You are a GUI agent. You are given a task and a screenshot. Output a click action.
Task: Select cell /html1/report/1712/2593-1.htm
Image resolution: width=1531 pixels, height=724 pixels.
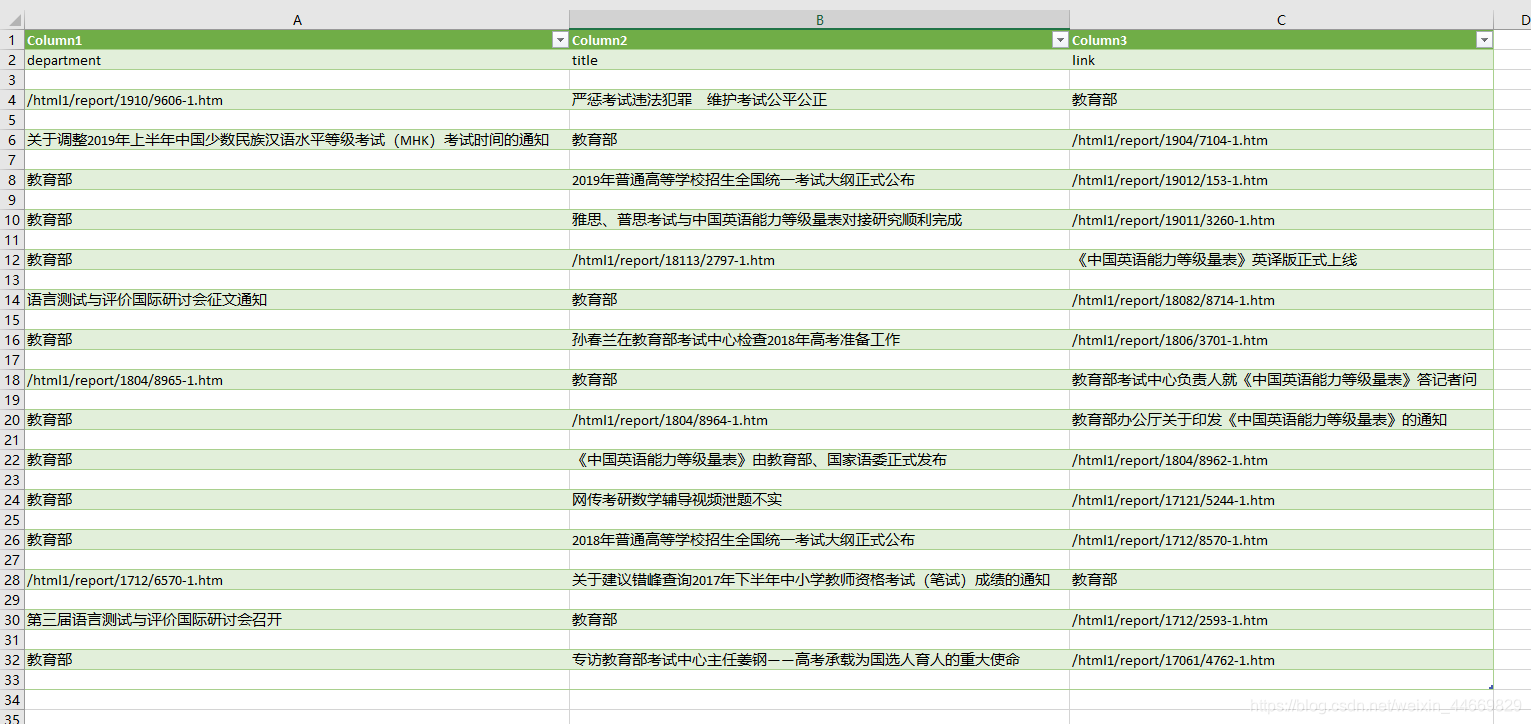[1281, 620]
